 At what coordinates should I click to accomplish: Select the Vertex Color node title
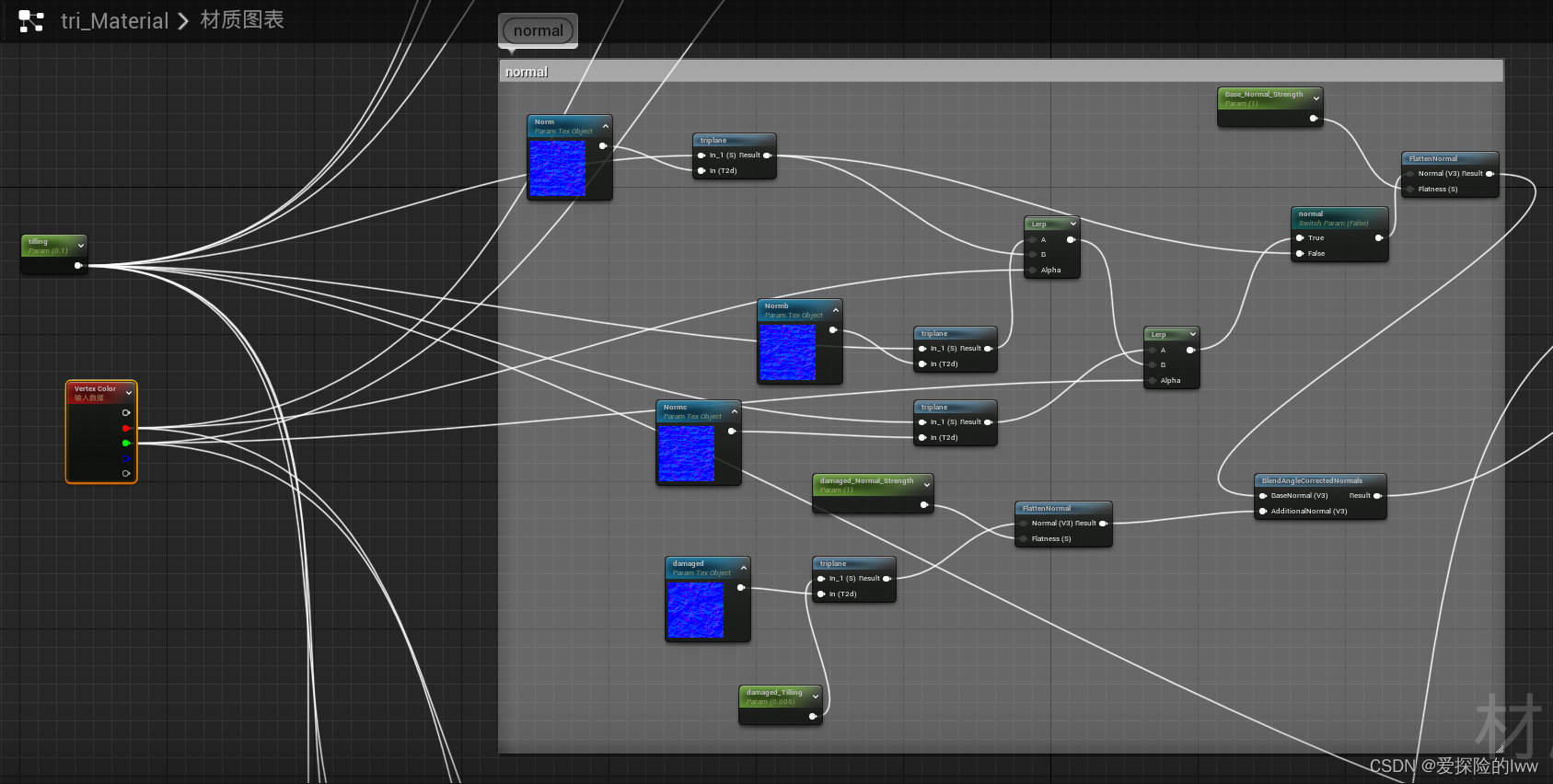tap(95, 388)
